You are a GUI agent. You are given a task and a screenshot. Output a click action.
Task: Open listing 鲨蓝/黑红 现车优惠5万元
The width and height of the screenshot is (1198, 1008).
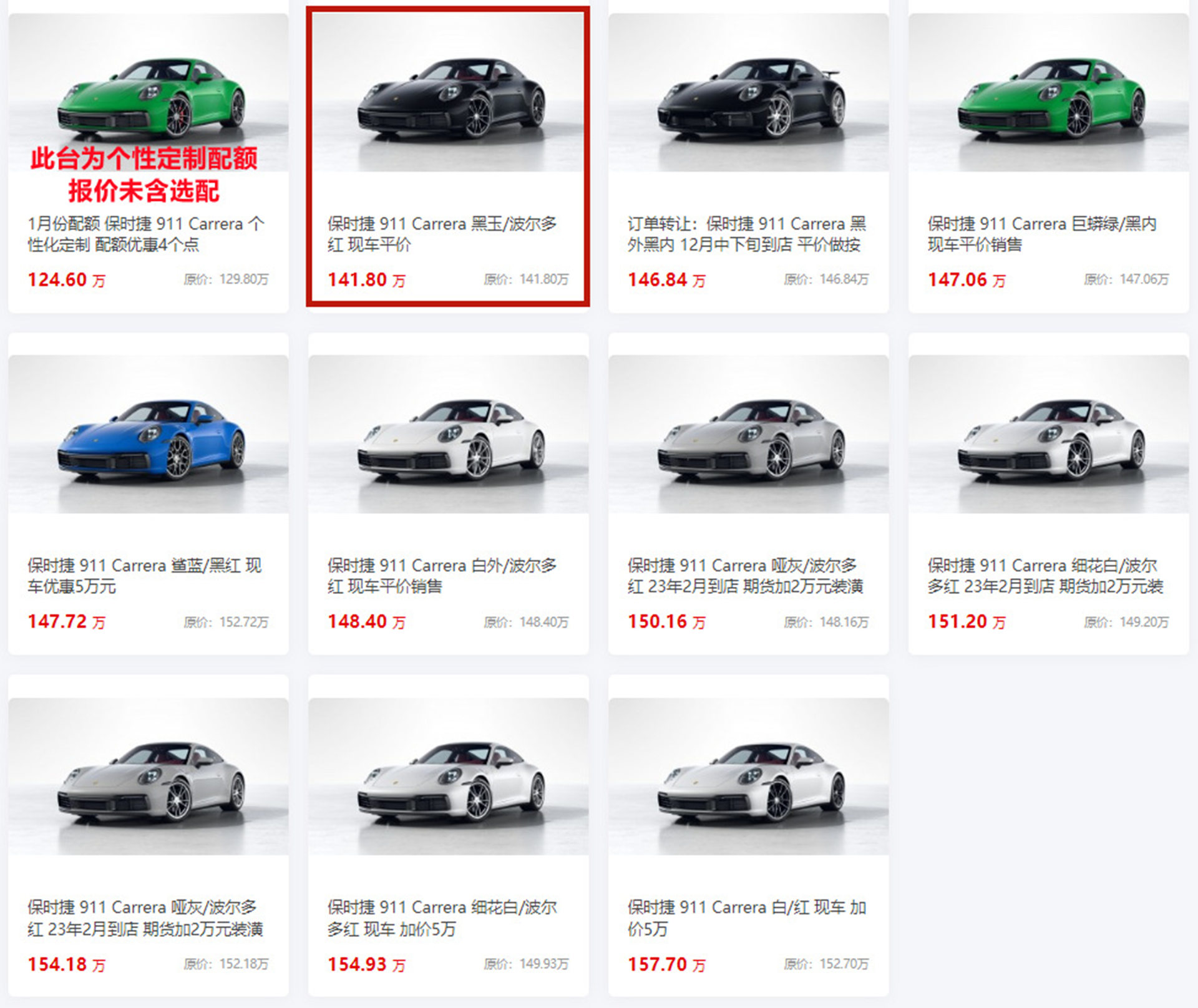pyautogui.click(x=145, y=576)
